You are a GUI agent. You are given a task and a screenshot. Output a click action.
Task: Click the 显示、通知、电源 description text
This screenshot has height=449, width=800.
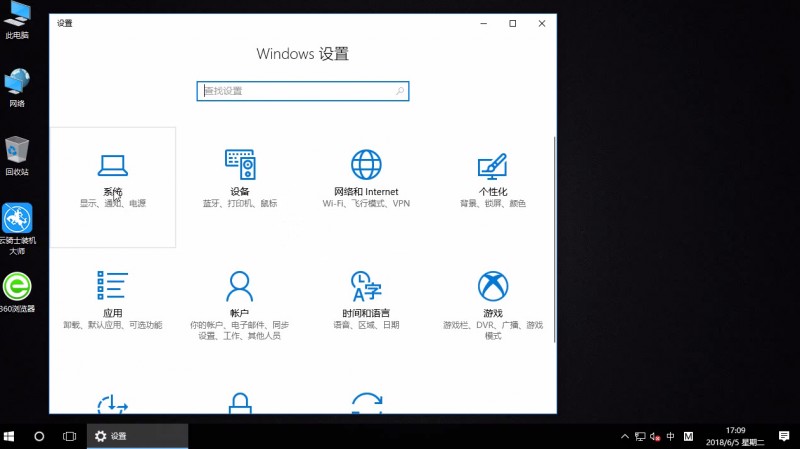pos(113,203)
